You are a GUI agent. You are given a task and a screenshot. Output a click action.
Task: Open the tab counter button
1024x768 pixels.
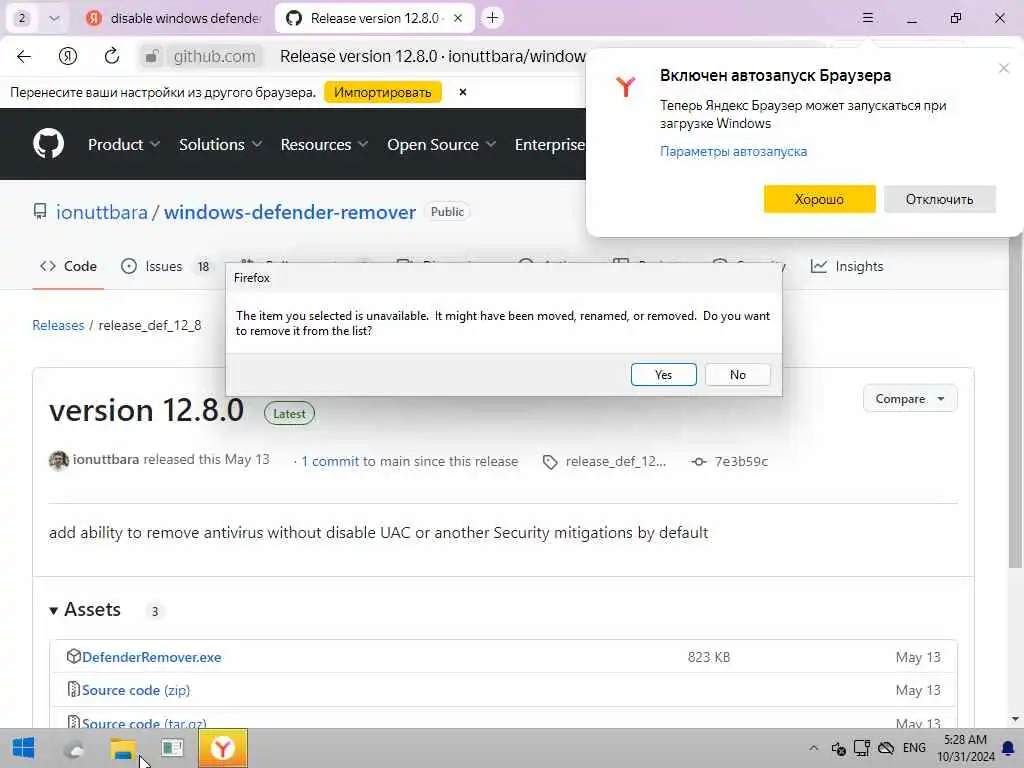[x=22, y=18]
